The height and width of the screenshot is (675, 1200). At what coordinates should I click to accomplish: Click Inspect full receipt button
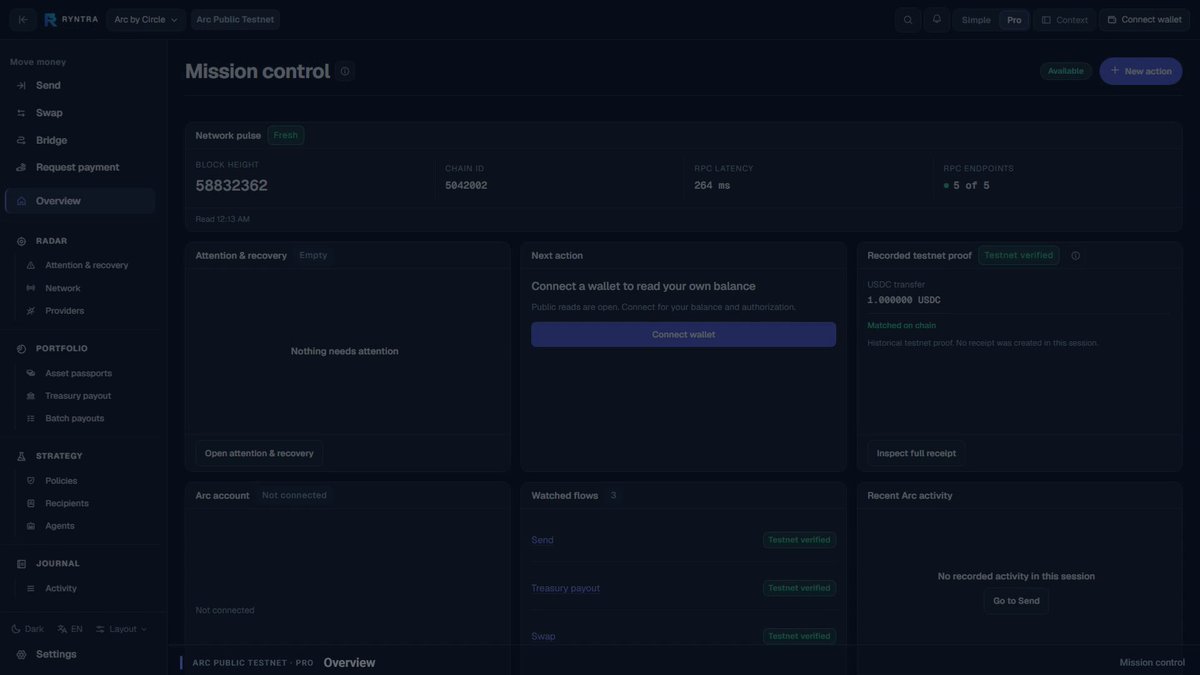(x=916, y=453)
